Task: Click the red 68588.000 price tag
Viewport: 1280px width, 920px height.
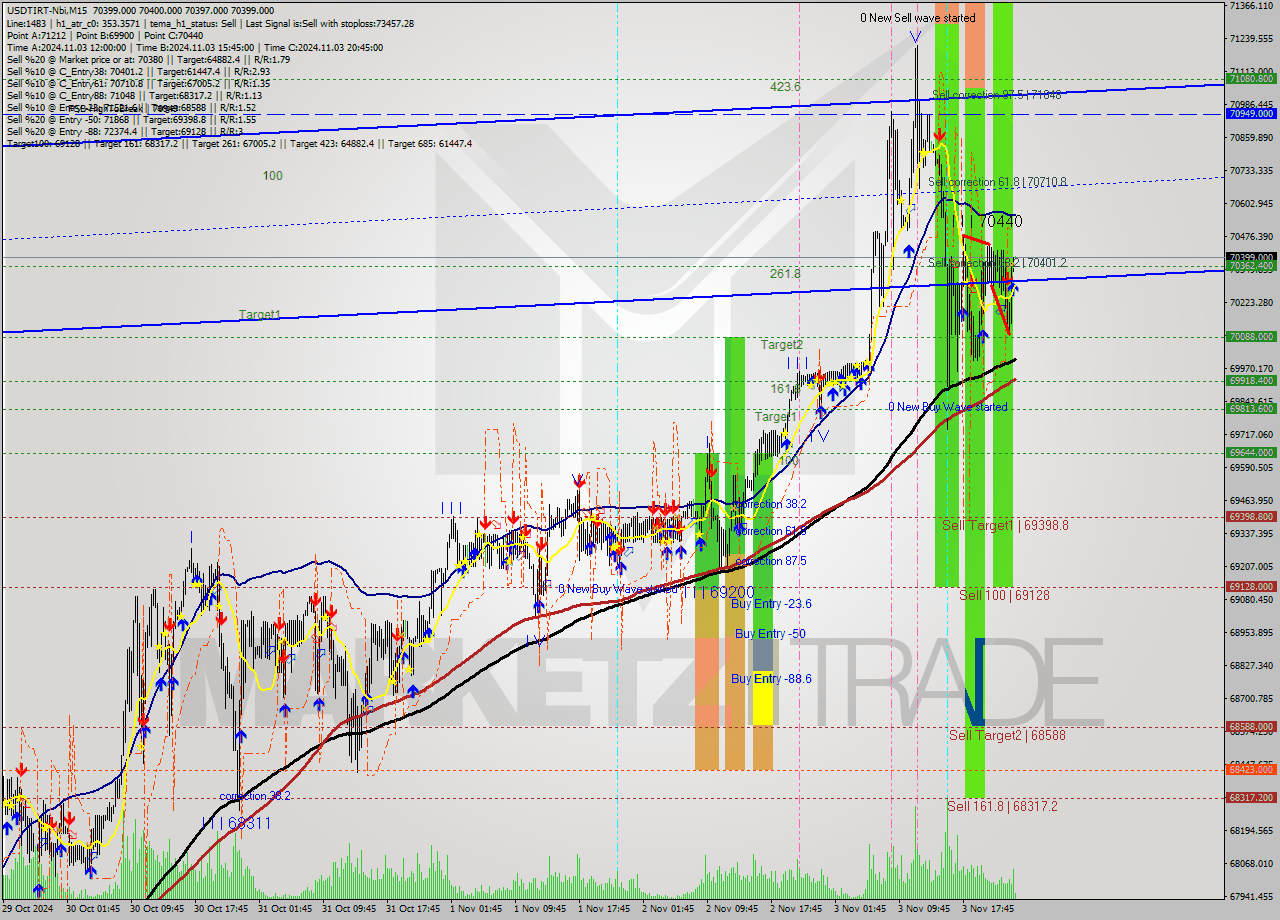Action: [1251, 726]
